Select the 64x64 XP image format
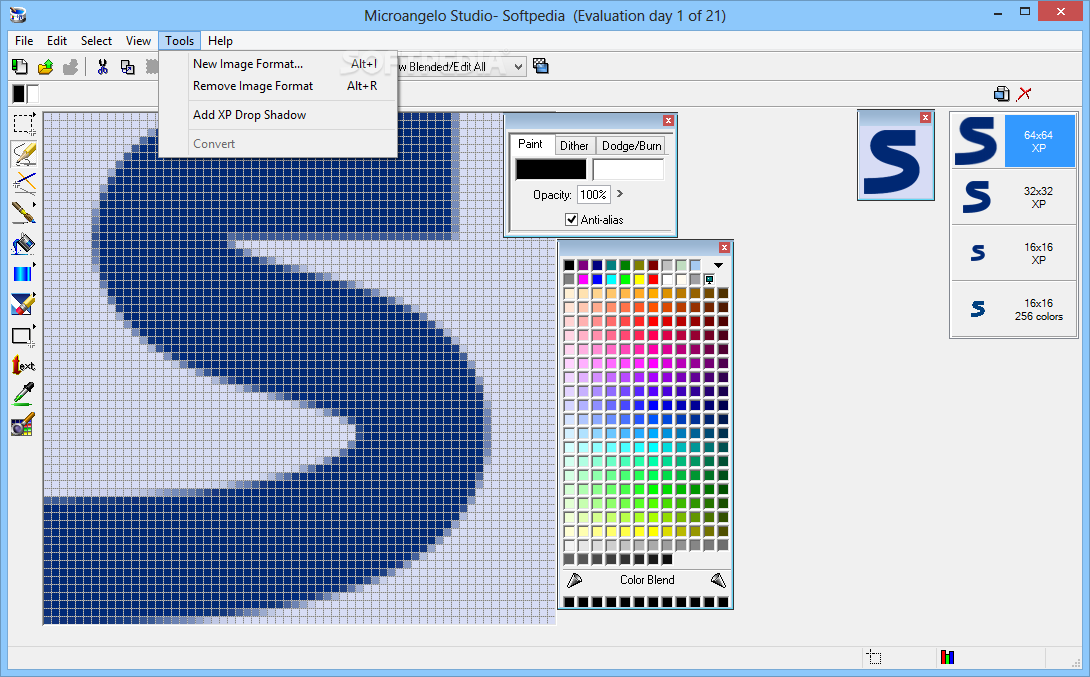Image resolution: width=1090 pixels, height=677 pixels. click(x=1014, y=141)
